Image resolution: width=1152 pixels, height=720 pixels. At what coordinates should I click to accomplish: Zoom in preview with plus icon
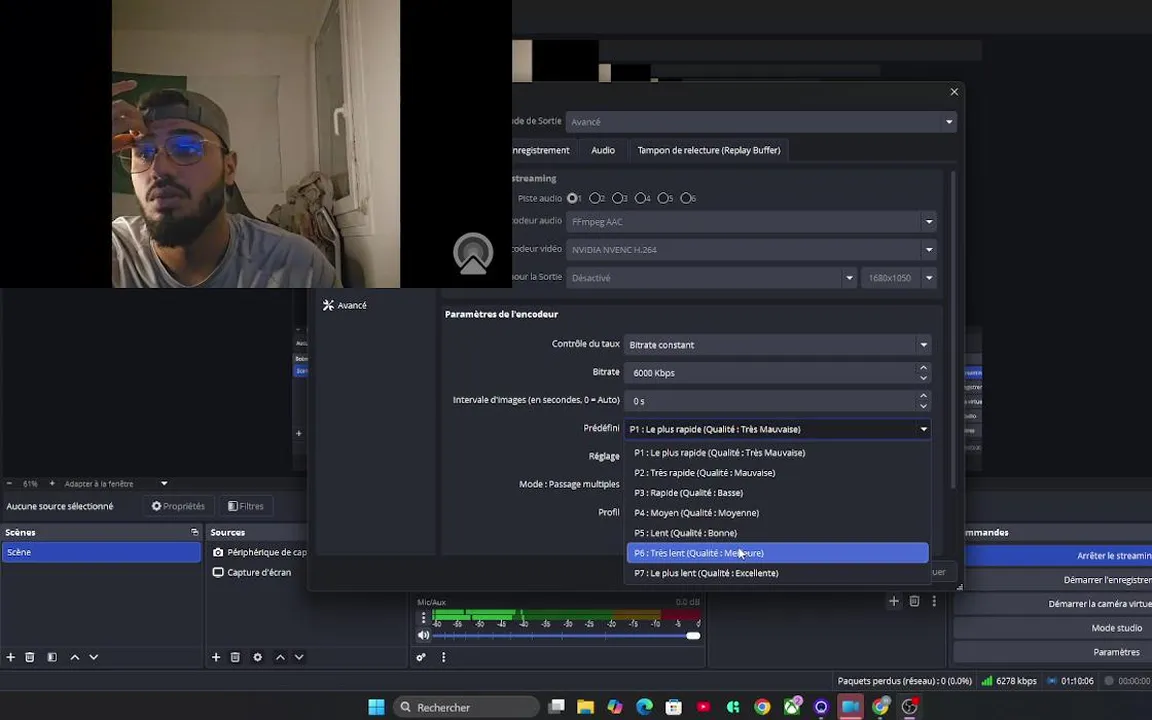tap(52, 483)
